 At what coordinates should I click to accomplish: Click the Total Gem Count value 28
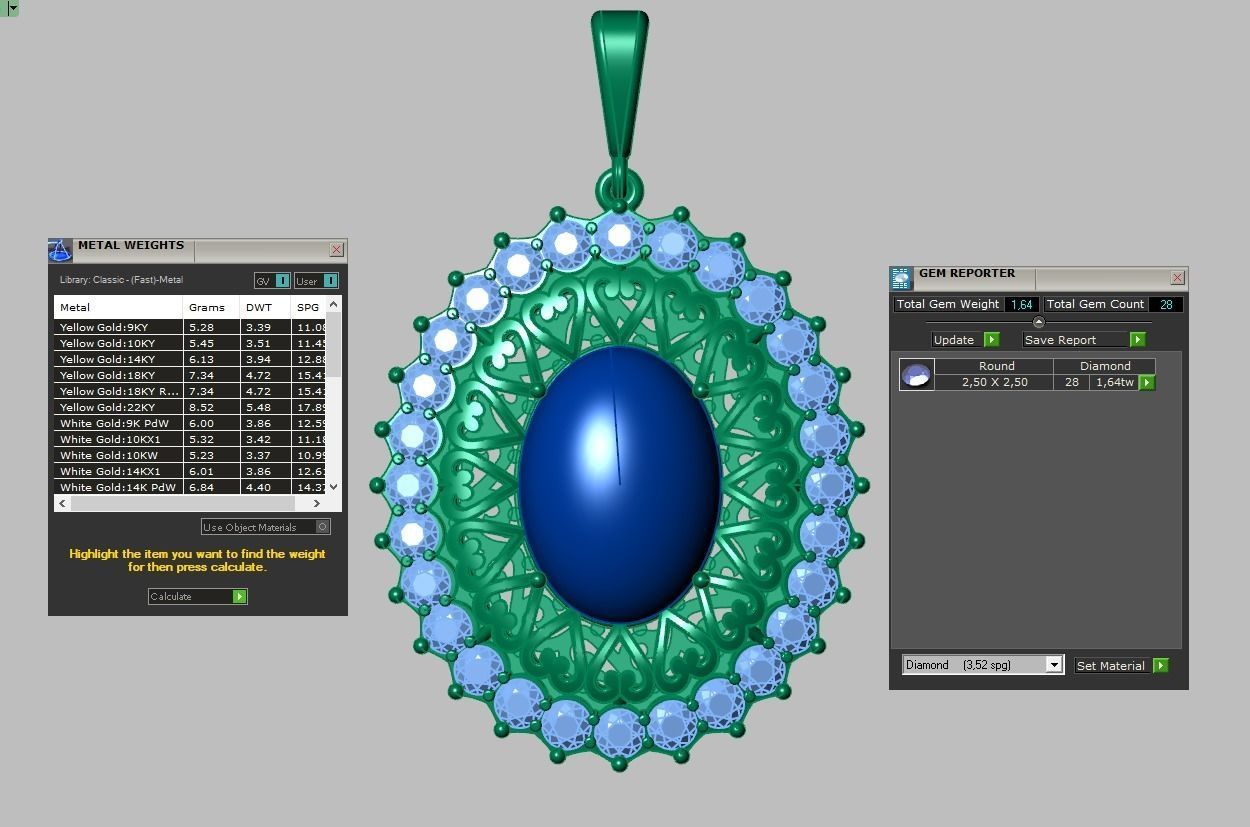click(1166, 304)
